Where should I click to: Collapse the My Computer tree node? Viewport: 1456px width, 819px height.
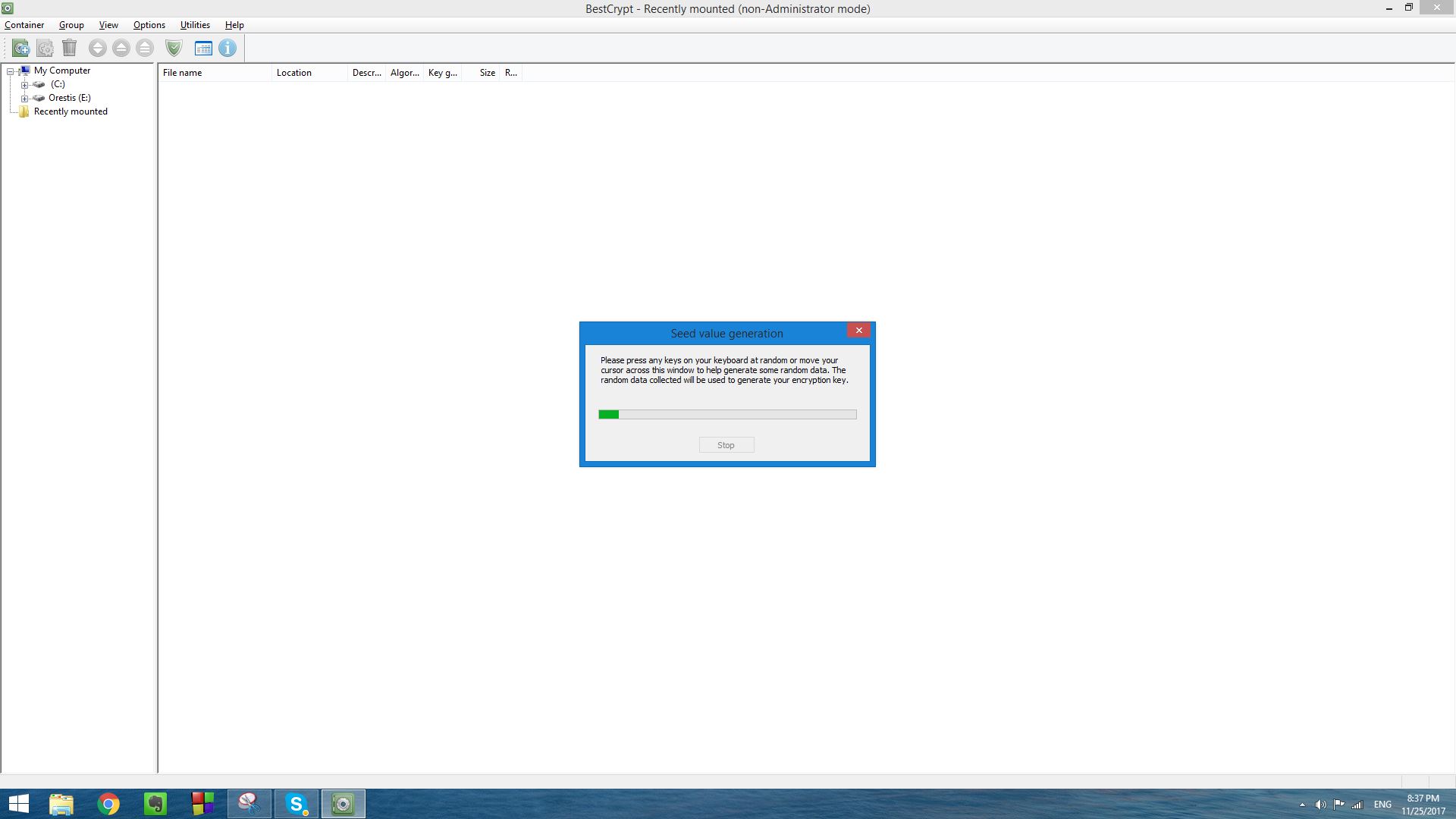tap(11, 71)
